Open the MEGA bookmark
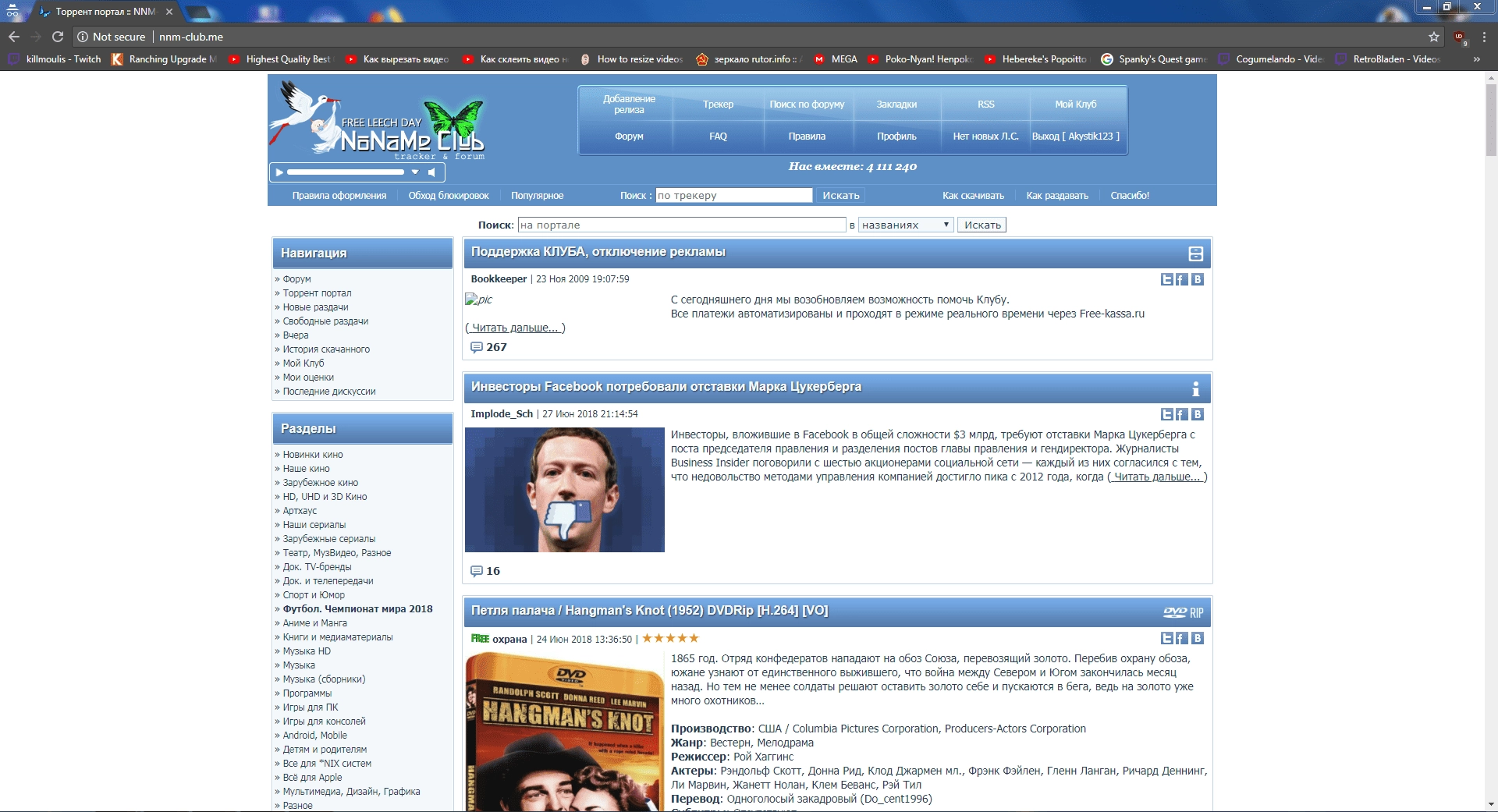 [x=835, y=59]
